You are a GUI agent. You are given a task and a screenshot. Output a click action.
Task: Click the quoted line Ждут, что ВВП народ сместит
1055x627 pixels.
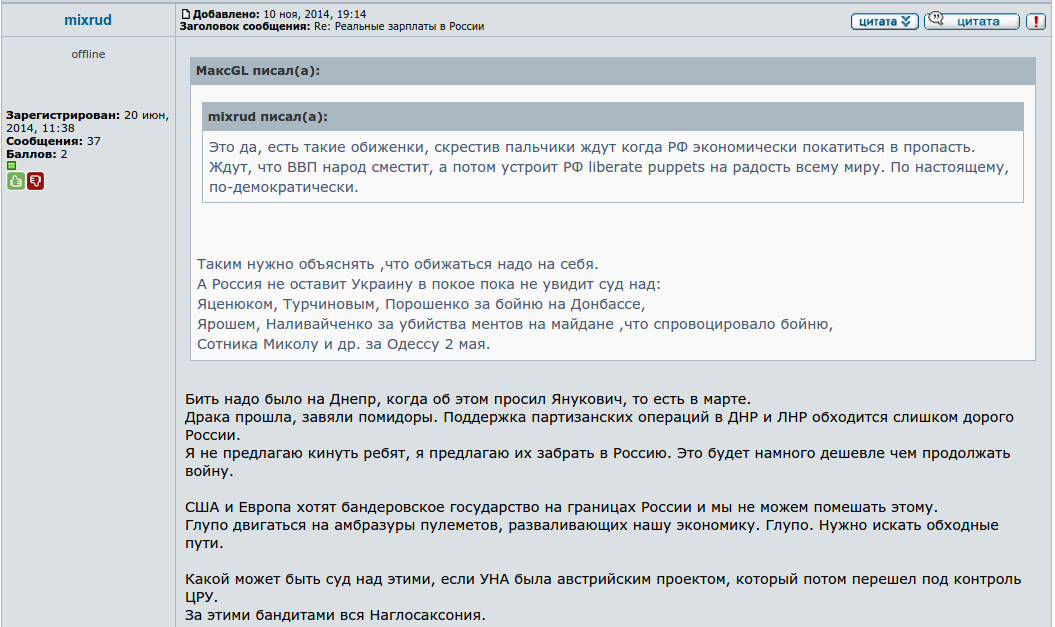point(609,168)
